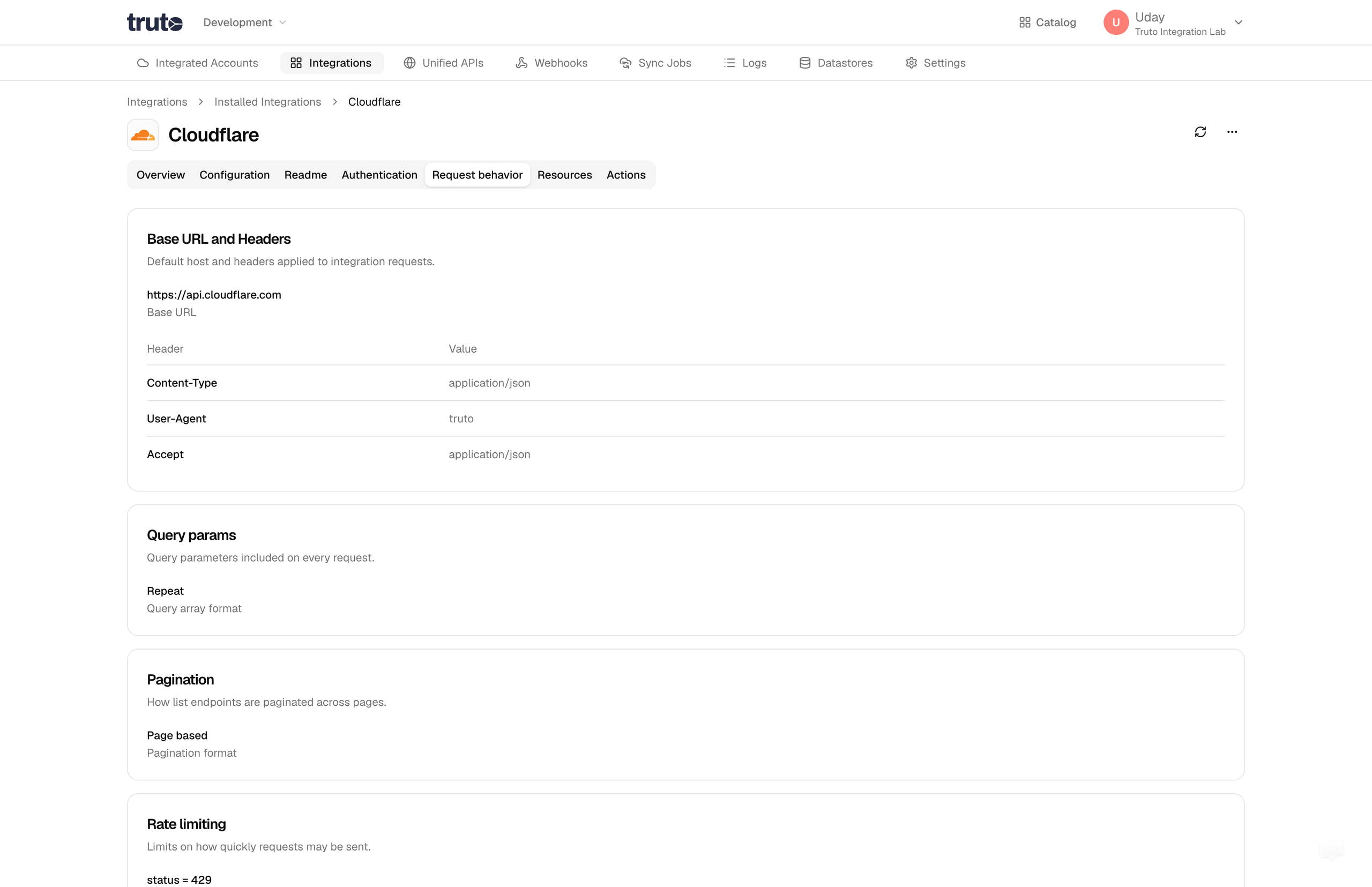
Task: Click the Sync Jobs icon
Action: [625, 63]
